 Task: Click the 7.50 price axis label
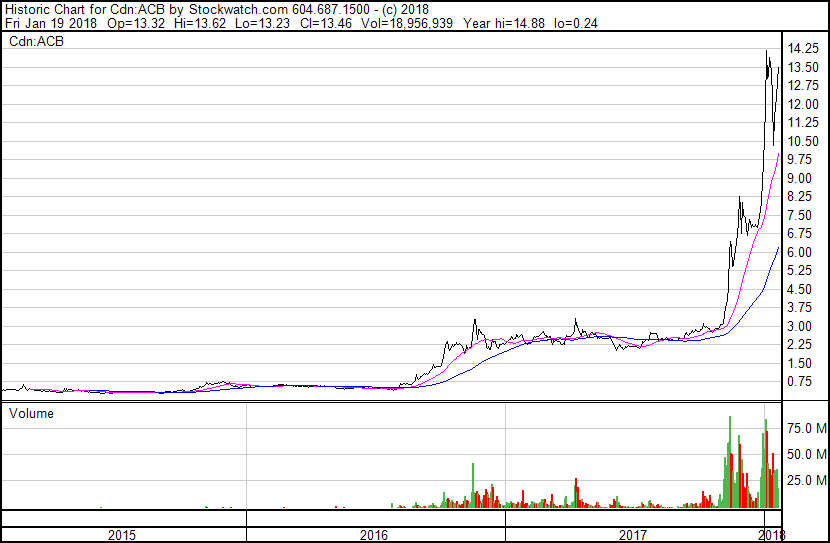click(x=799, y=215)
